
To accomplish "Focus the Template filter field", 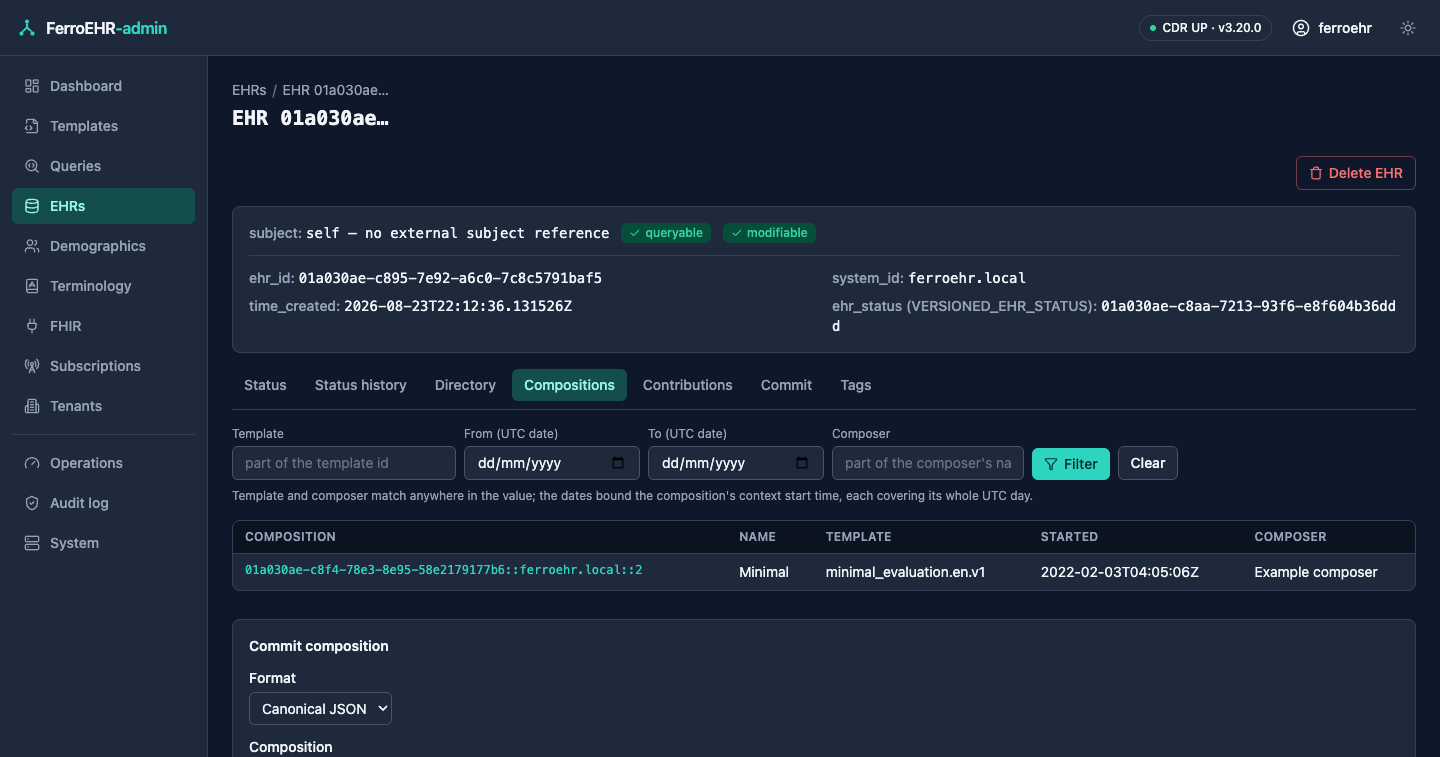I will tap(344, 463).
